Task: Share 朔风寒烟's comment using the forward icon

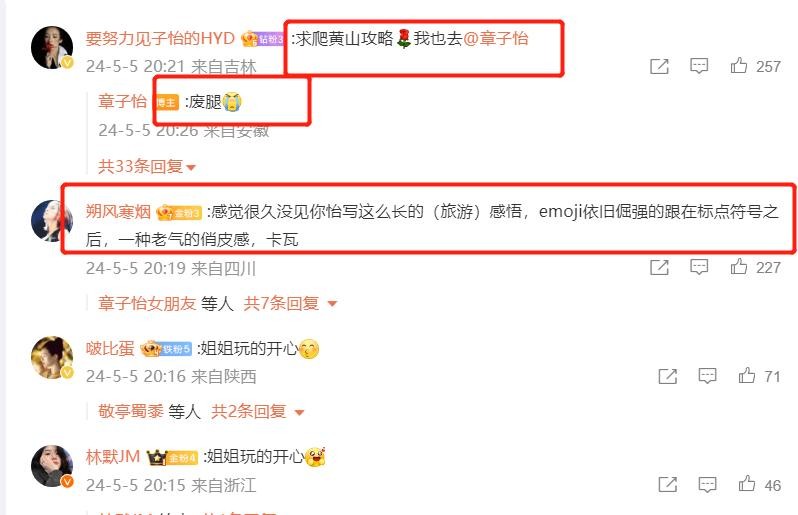Action: pos(659,267)
